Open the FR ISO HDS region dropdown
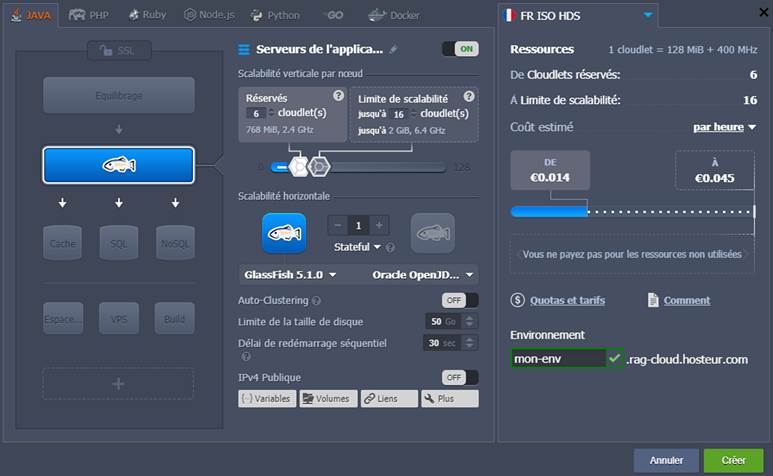This screenshot has height=476, width=773. [578, 15]
